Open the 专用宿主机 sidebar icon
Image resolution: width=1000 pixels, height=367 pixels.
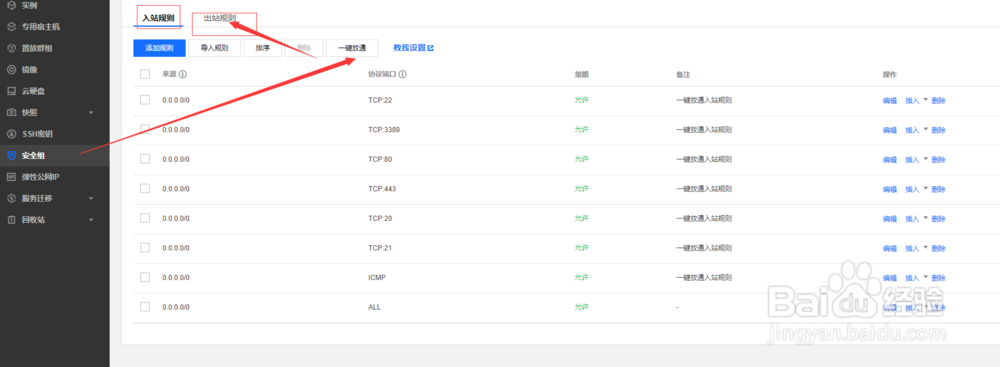11,27
